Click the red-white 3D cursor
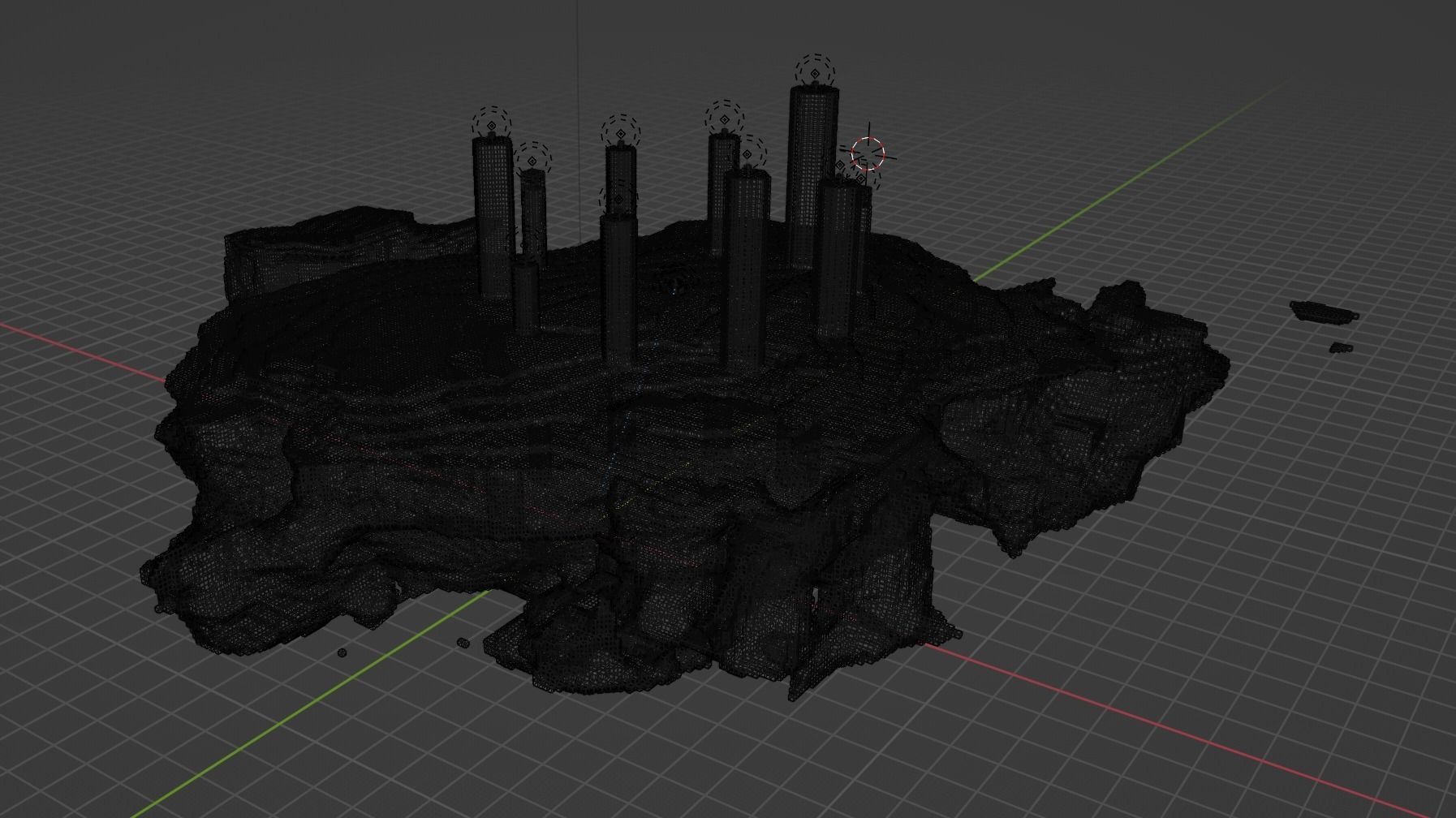 click(x=868, y=153)
